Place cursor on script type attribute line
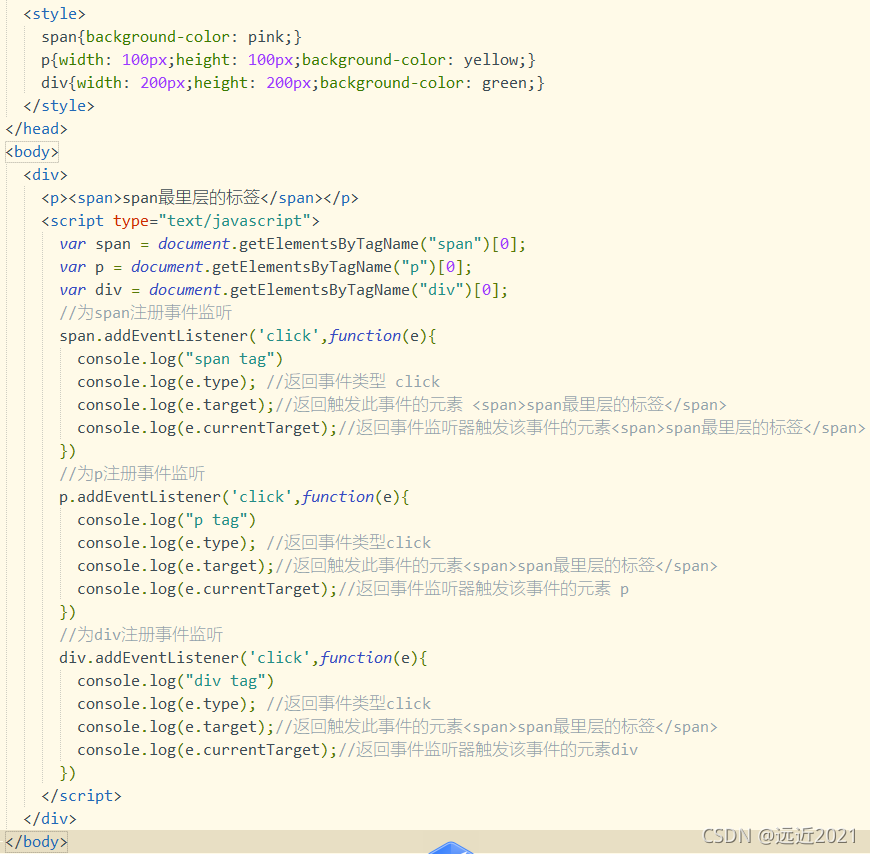The width and height of the screenshot is (870, 854). pyautogui.click(x=180, y=221)
